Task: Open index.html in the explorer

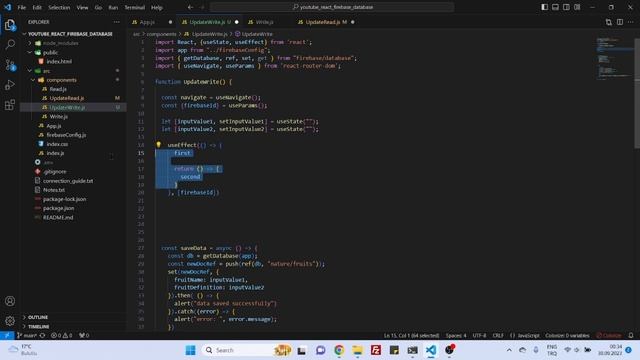Action: pyautogui.click(x=59, y=62)
